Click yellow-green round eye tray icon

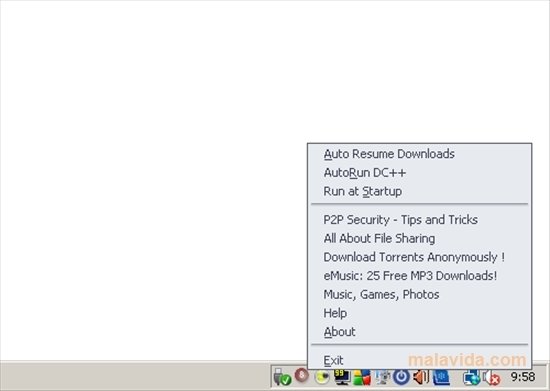tap(322, 377)
